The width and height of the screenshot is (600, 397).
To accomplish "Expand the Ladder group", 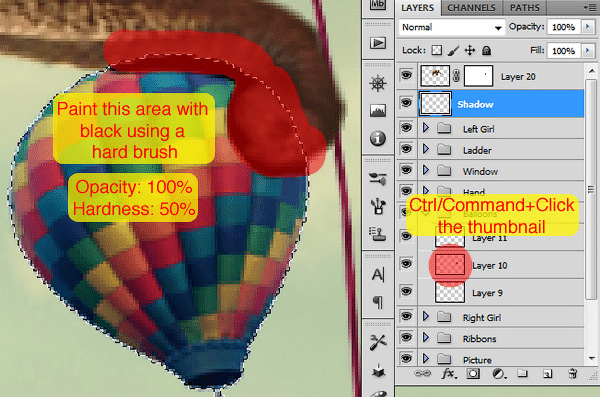I will 426,149.
